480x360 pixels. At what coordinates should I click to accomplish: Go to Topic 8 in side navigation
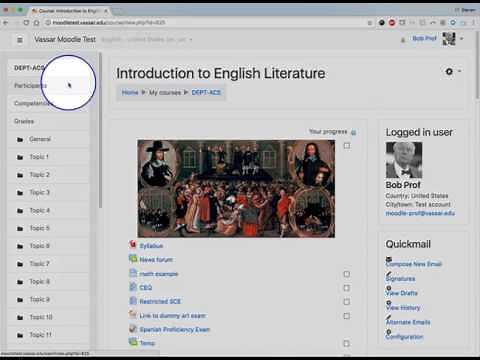click(49, 282)
